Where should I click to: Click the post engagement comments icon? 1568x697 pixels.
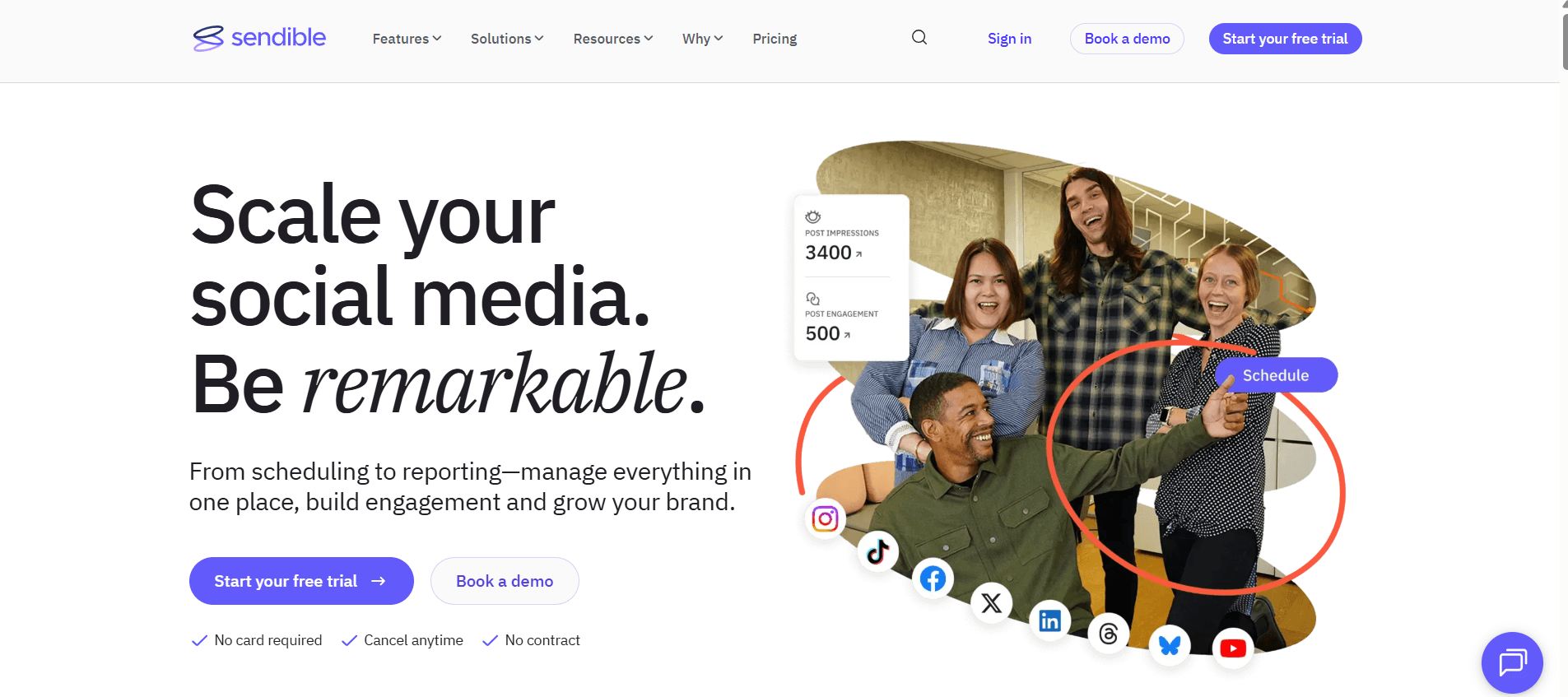(812, 298)
